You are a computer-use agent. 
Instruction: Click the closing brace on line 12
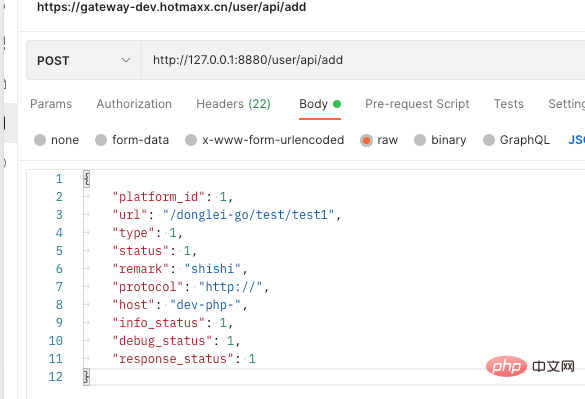point(87,377)
